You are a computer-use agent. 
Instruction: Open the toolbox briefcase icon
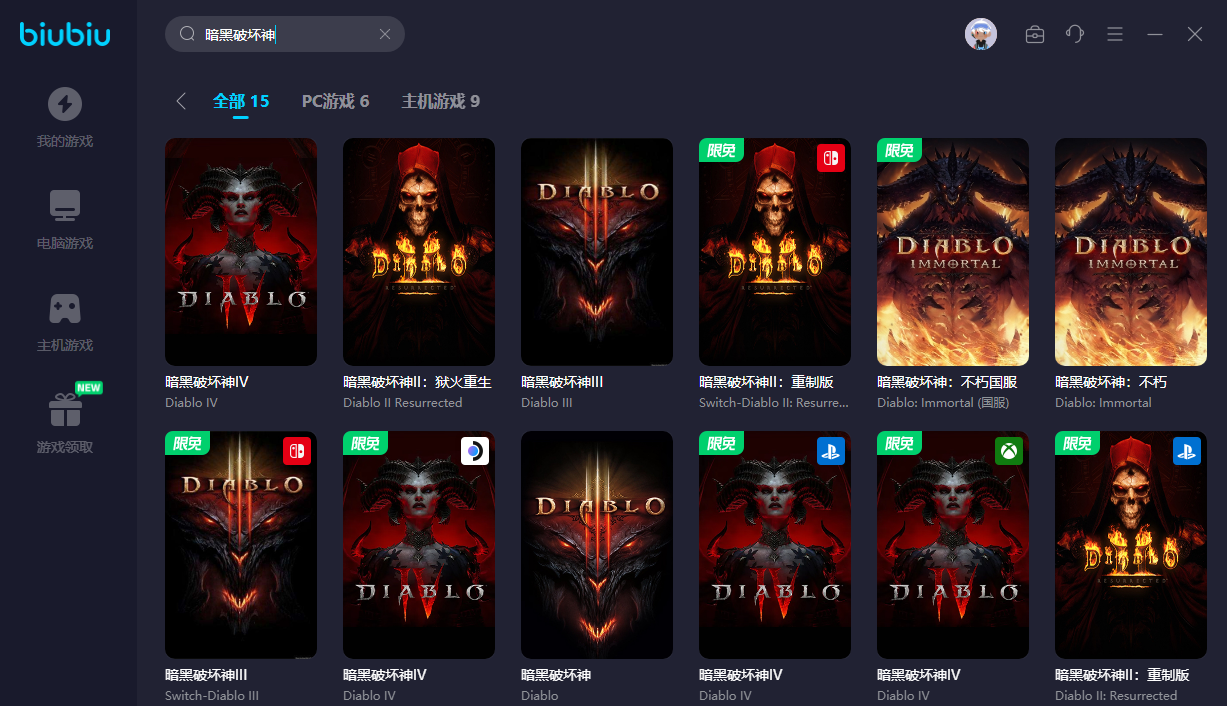[x=1035, y=34]
